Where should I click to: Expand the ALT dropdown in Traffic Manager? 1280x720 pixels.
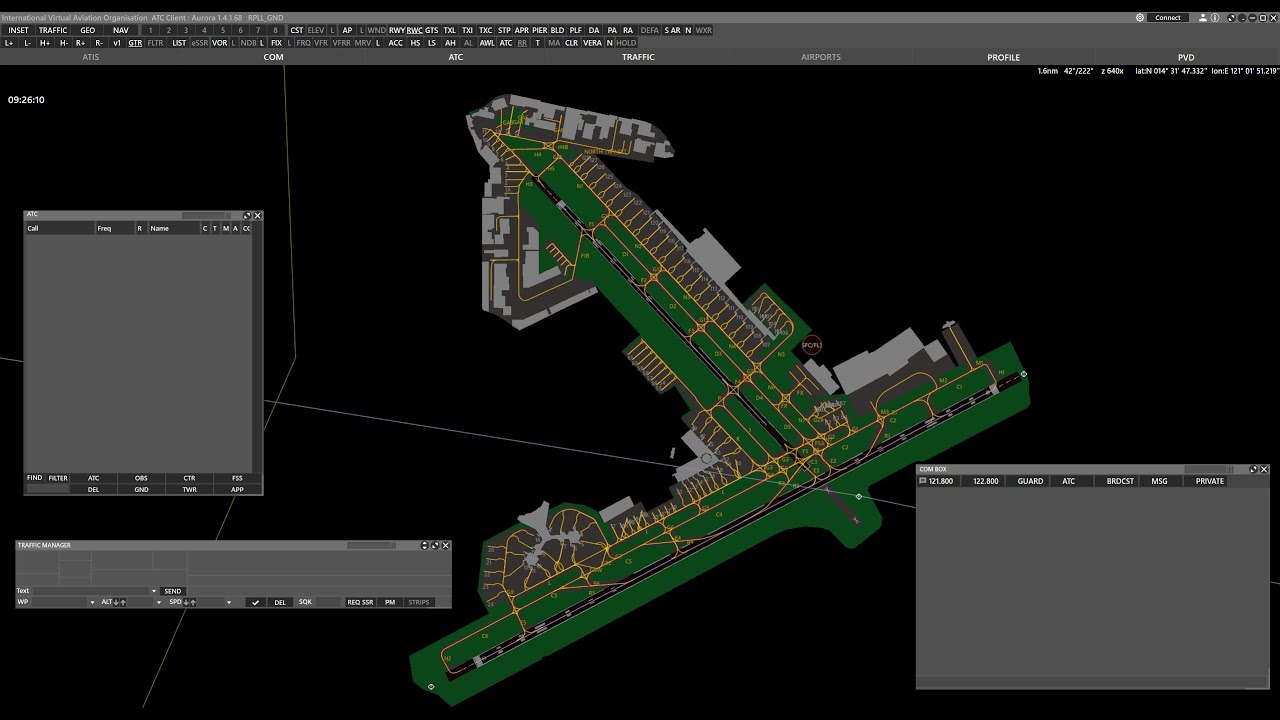pyautogui.click(x=159, y=603)
